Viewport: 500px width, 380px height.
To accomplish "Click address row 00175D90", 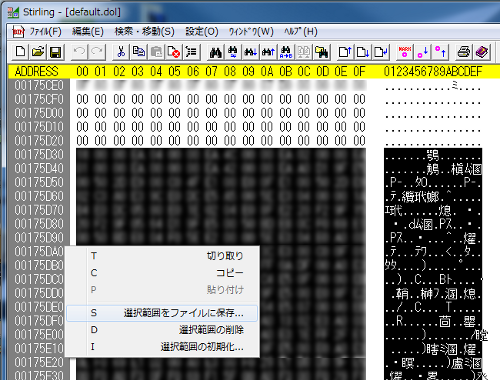I will 39,238.
